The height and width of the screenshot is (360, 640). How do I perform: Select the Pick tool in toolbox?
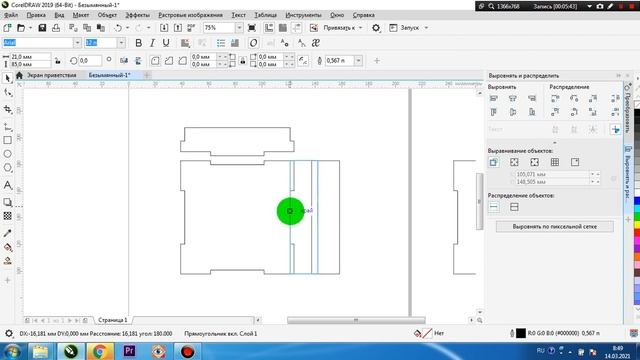pyautogui.click(x=7, y=78)
